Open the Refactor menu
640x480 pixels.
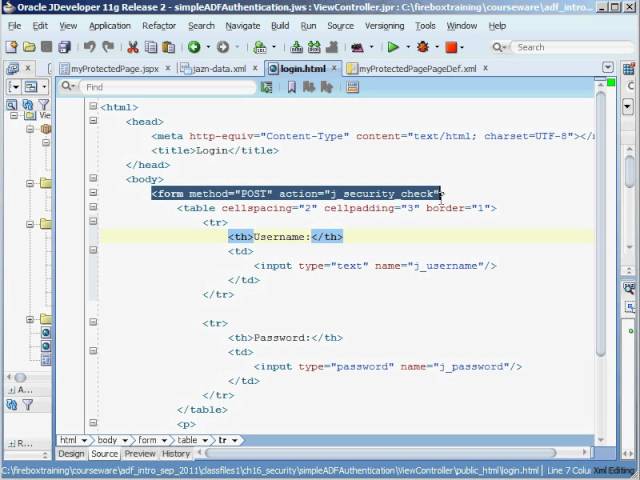coord(159,26)
